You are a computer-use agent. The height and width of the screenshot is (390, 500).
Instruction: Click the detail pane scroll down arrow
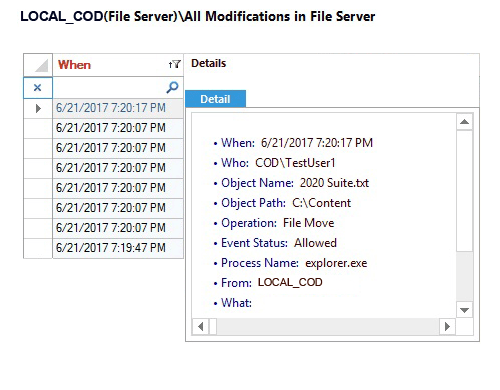(464, 310)
